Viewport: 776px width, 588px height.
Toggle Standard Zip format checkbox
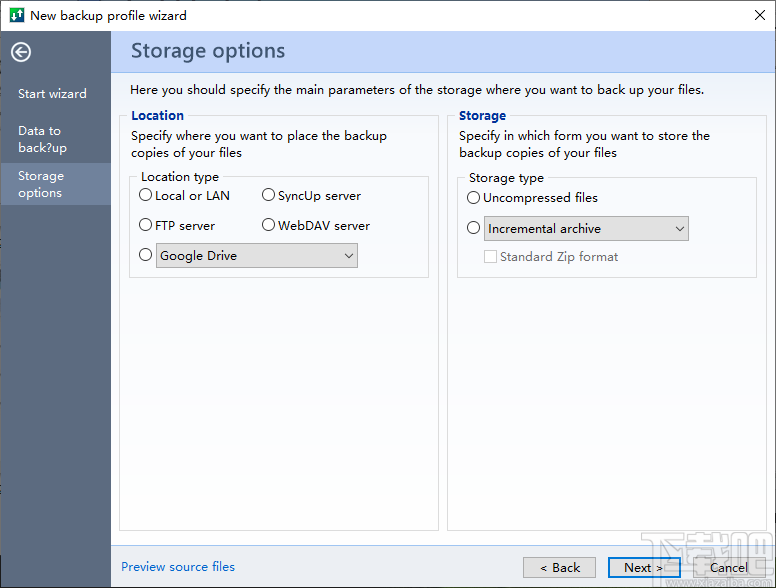coord(491,257)
